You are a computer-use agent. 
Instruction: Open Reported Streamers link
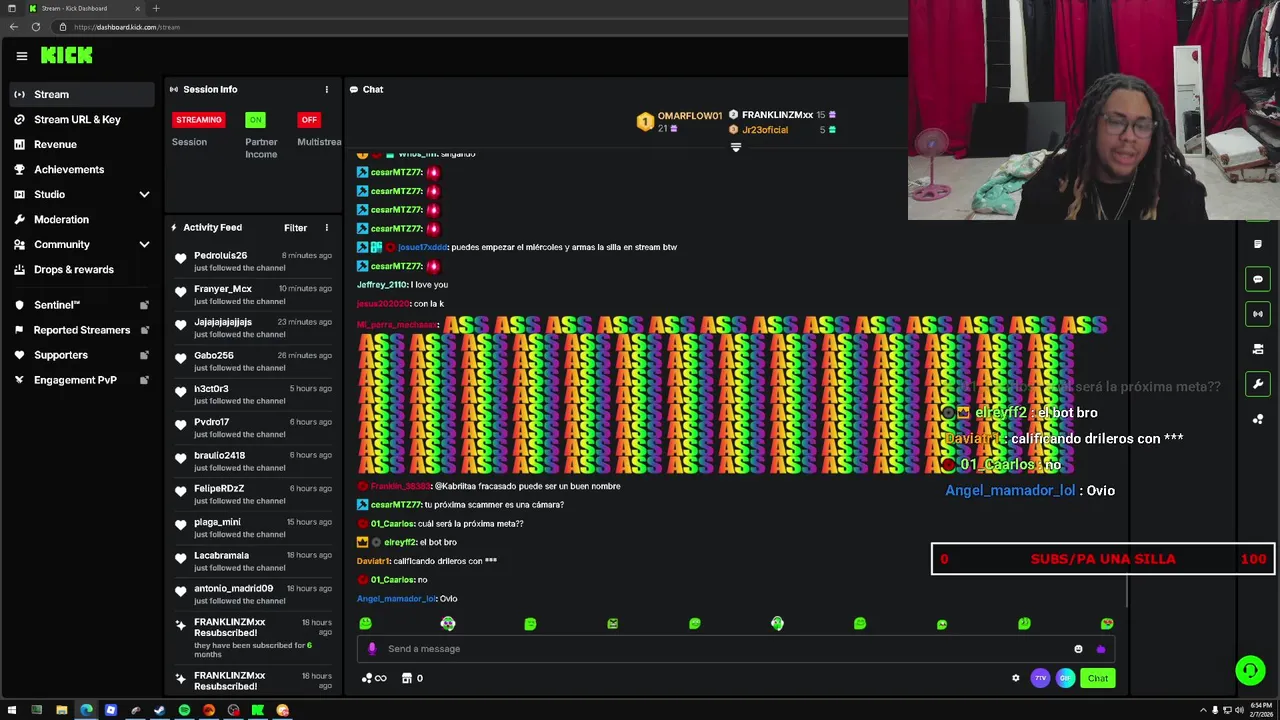click(82, 330)
